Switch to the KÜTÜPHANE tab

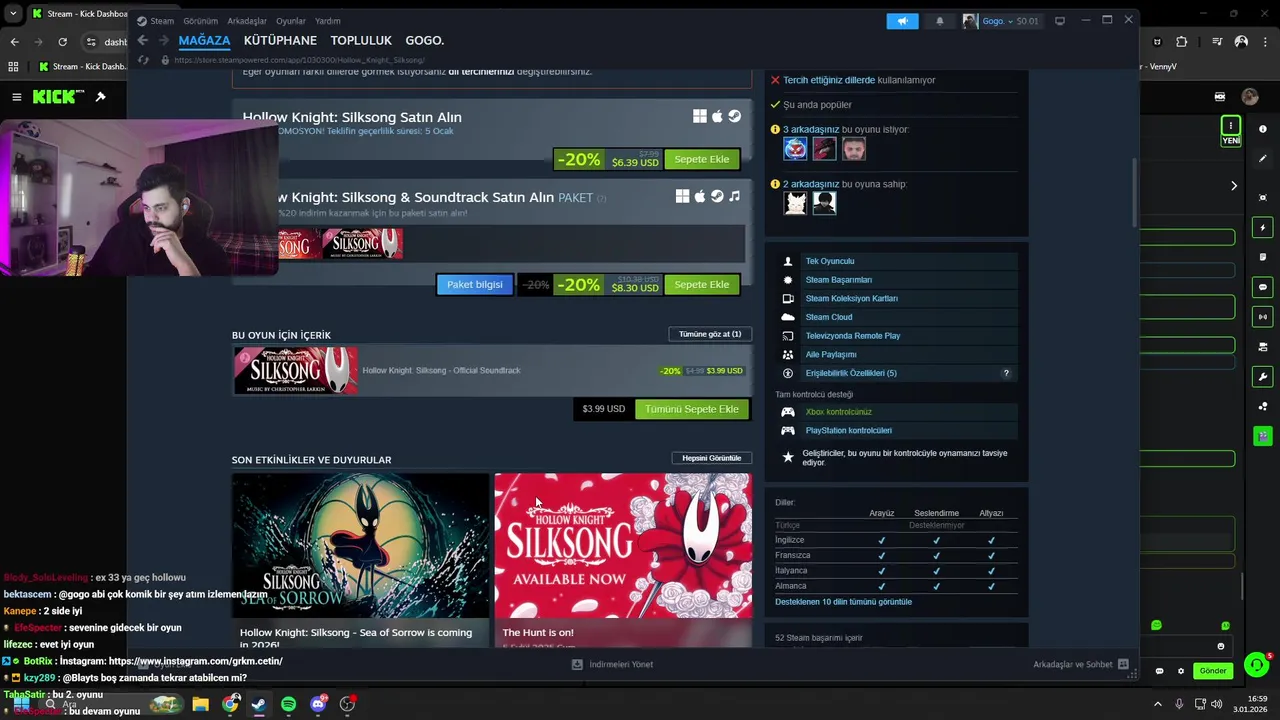point(280,40)
